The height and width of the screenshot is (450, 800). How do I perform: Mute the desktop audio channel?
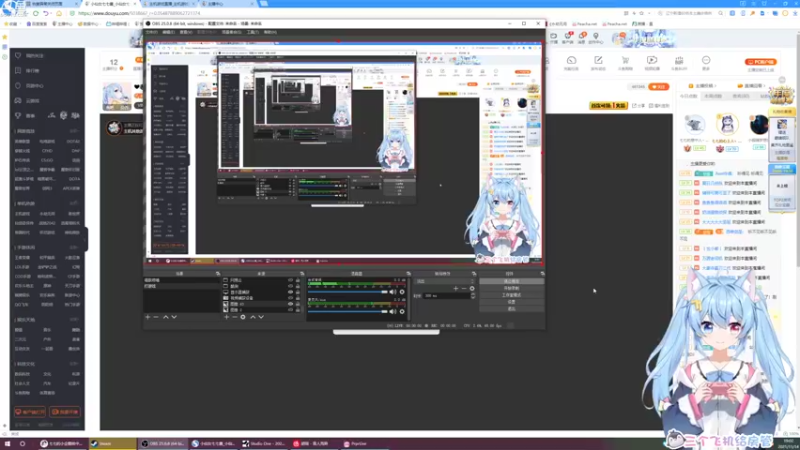coord(392,292)
